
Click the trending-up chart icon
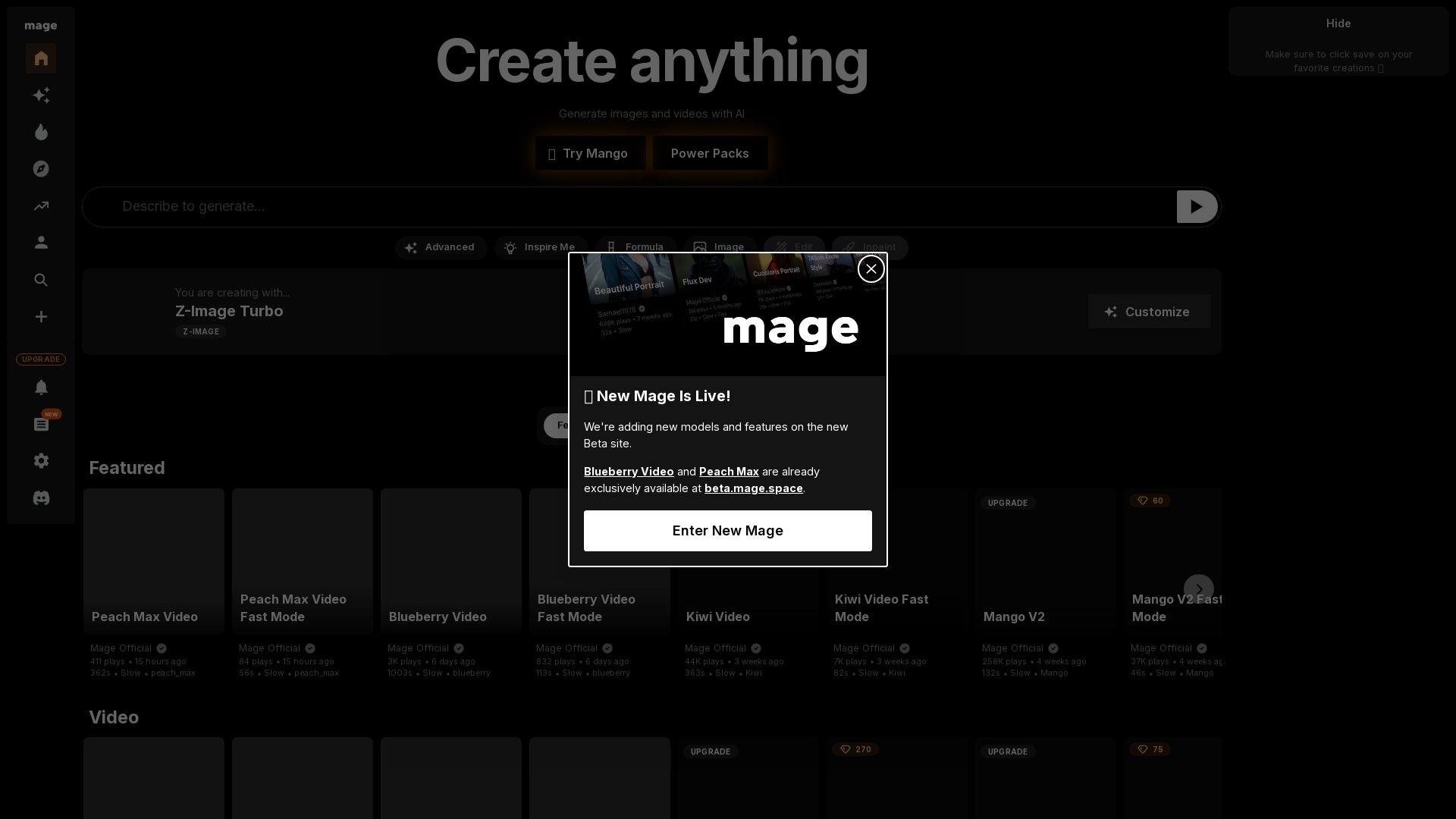tap(41, 206)
